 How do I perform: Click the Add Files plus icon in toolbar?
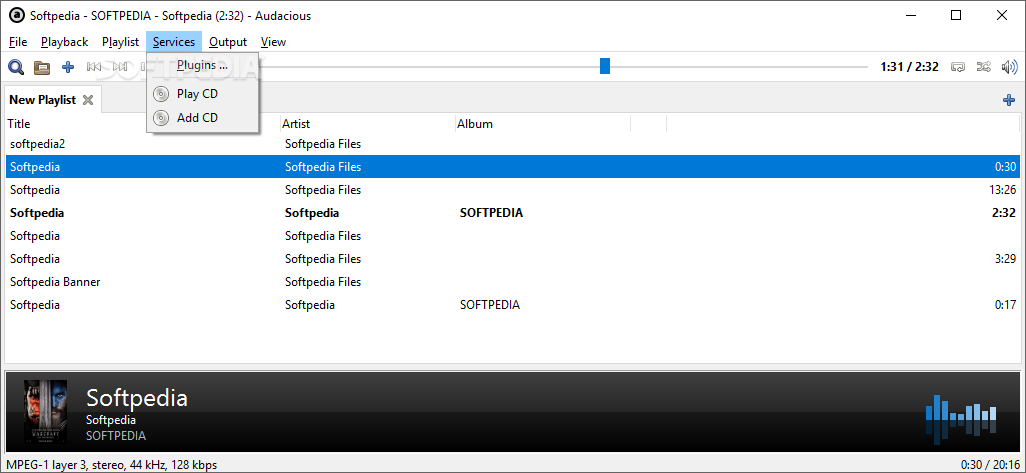coord(68,67)
